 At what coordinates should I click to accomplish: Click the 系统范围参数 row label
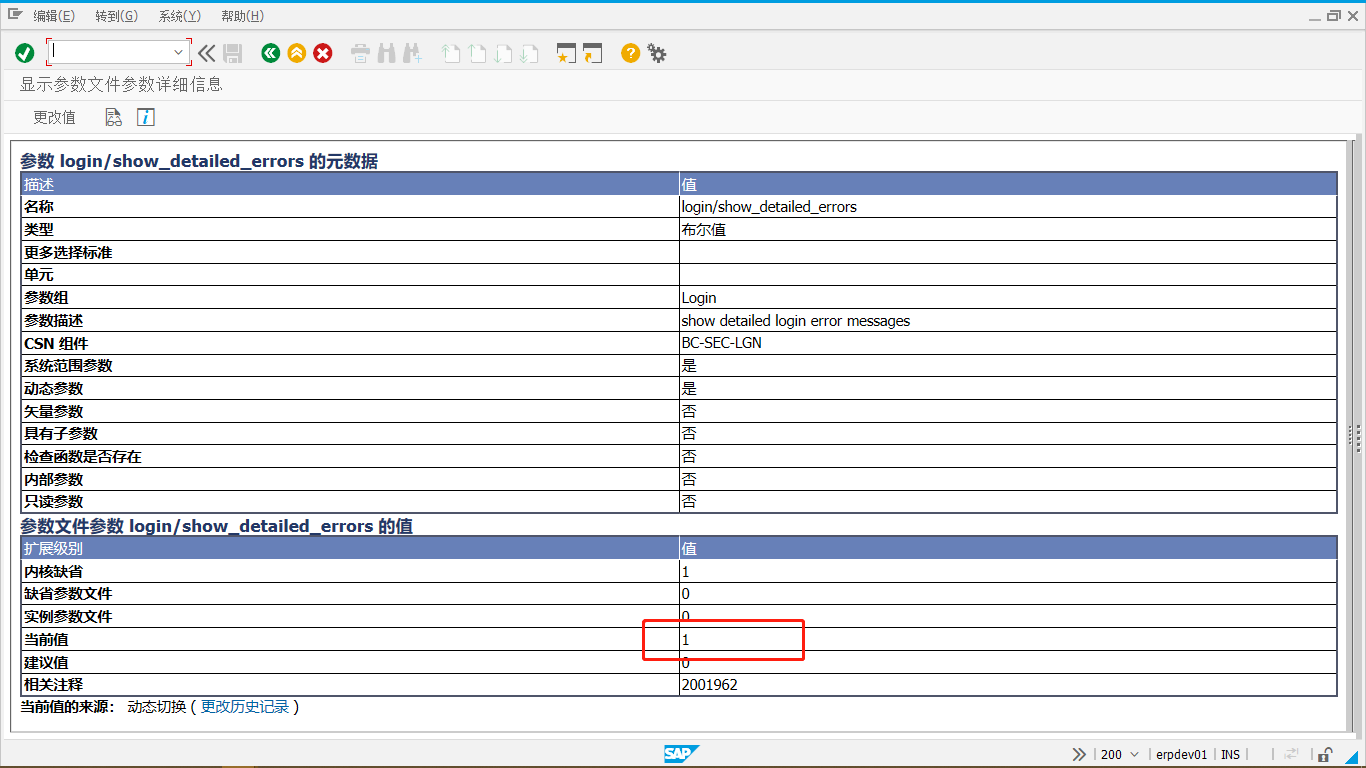tap(68, 366)
